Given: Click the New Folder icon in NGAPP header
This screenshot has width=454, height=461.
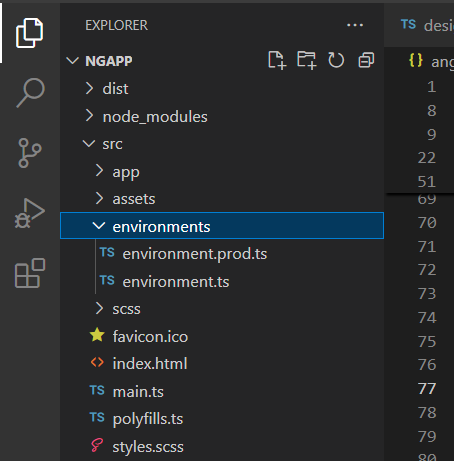Looking at the screenshot, I should 306,60.
